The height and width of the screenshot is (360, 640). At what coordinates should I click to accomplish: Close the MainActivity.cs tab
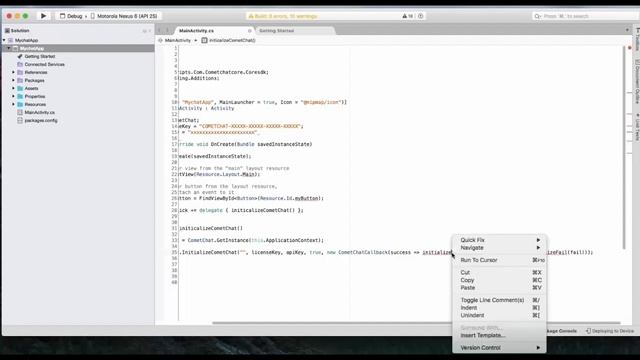pos(249,31)
